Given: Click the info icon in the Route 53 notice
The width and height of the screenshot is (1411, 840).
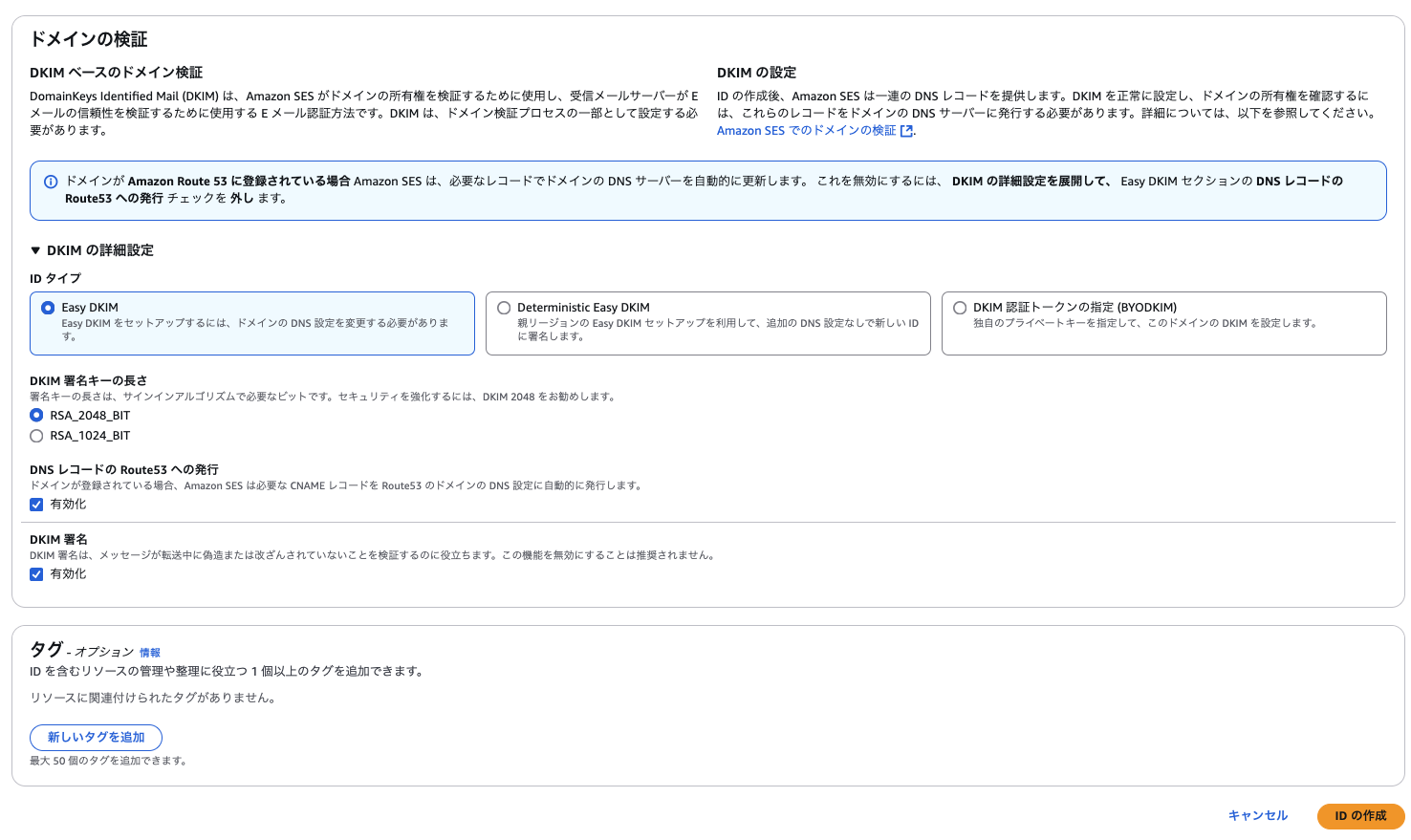Looking at the screenshot, I should (51, 182).
